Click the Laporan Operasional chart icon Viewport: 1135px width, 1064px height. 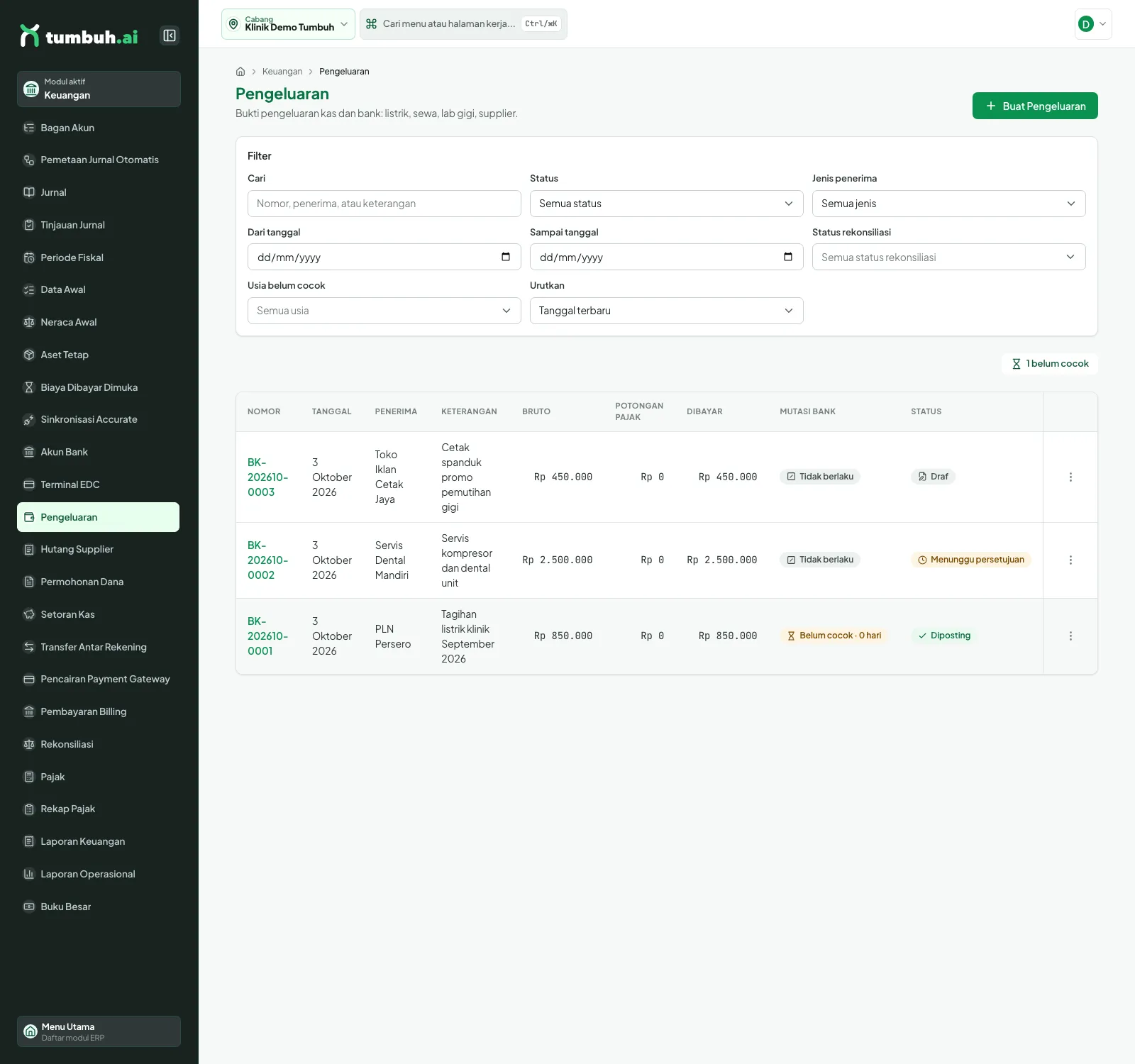[29, 874]
